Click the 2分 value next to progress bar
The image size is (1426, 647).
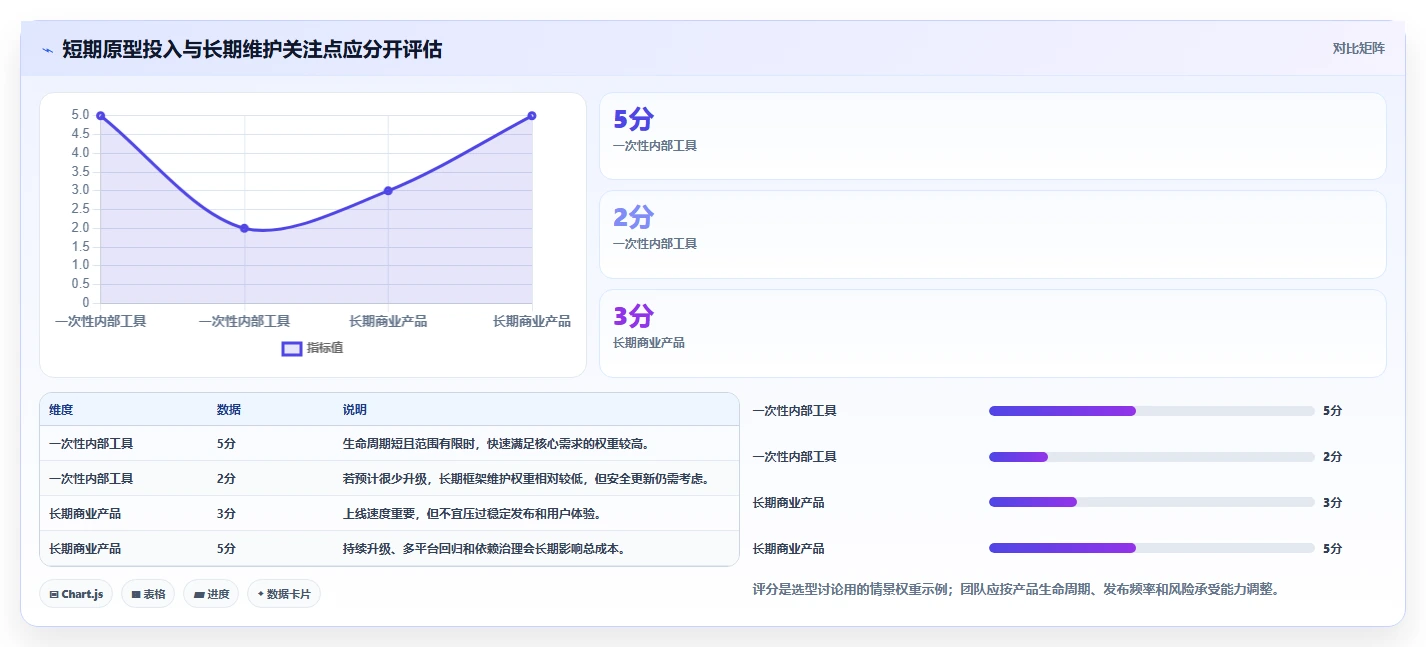(x=1332, y=457)
